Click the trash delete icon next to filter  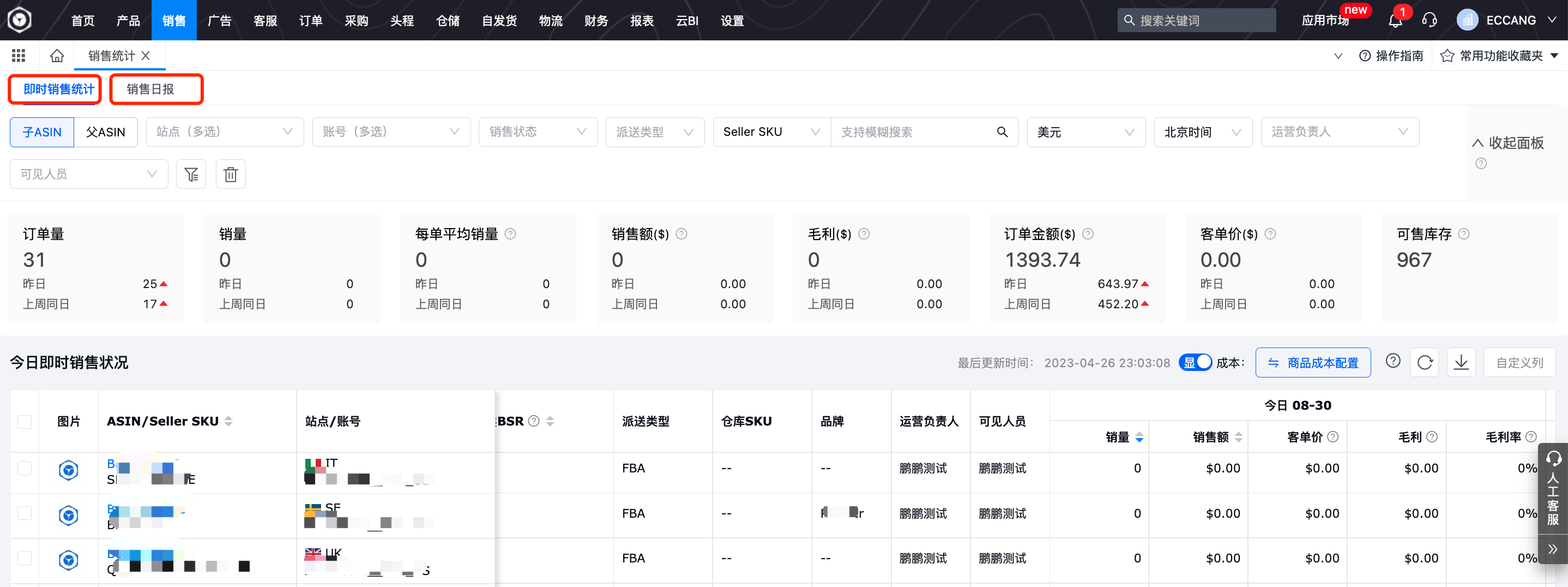(231, 173)
